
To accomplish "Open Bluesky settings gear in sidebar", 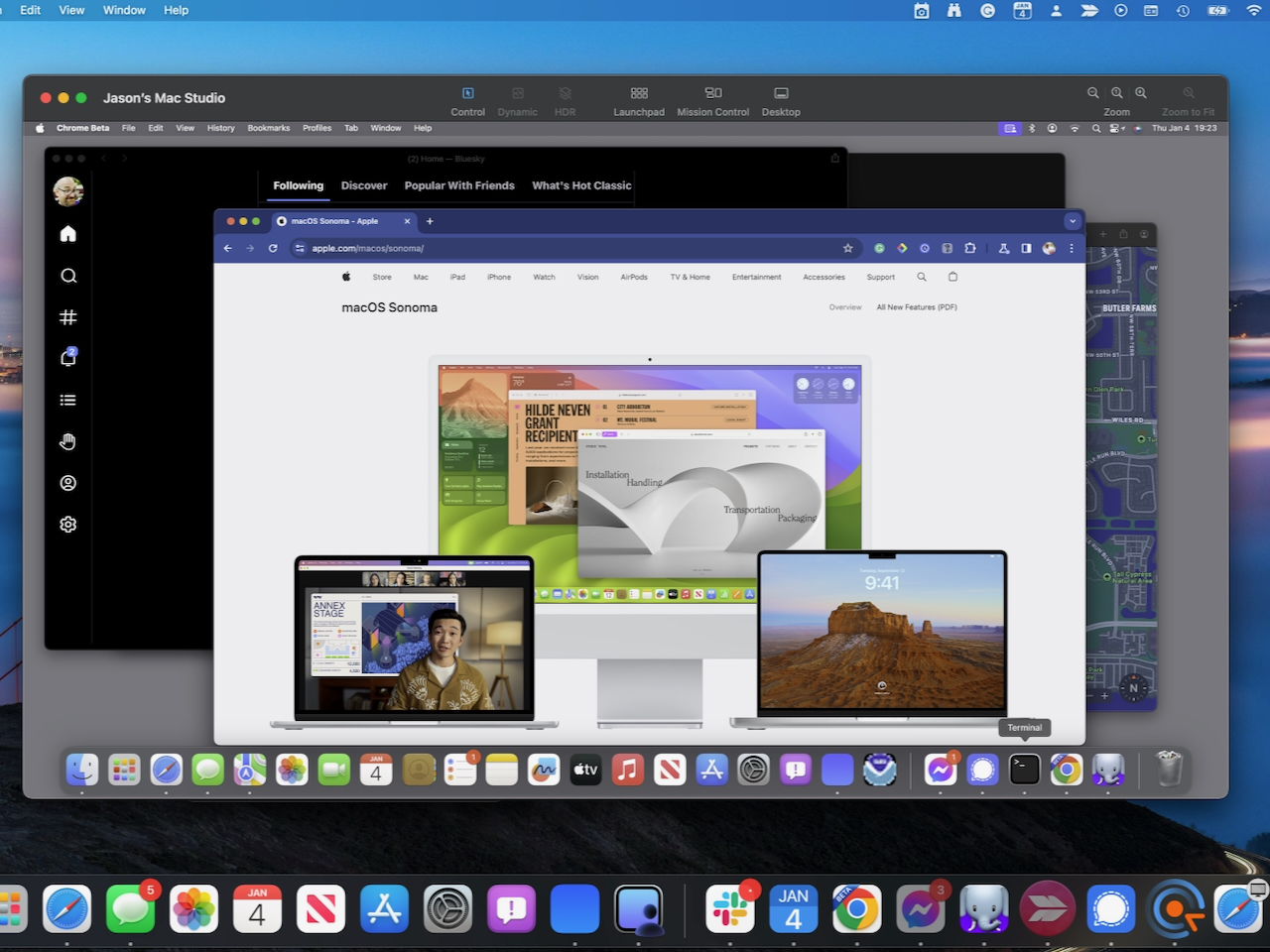I will [68, 525].
